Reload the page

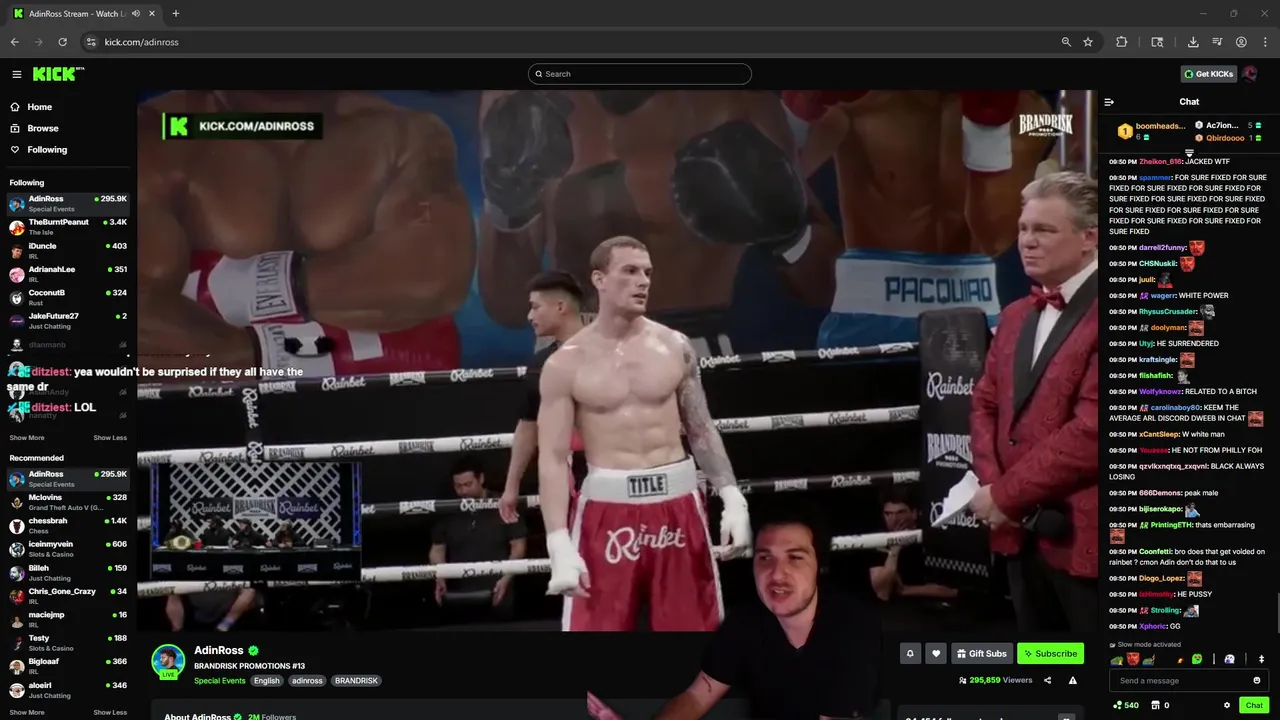click(x=62, y=42)
